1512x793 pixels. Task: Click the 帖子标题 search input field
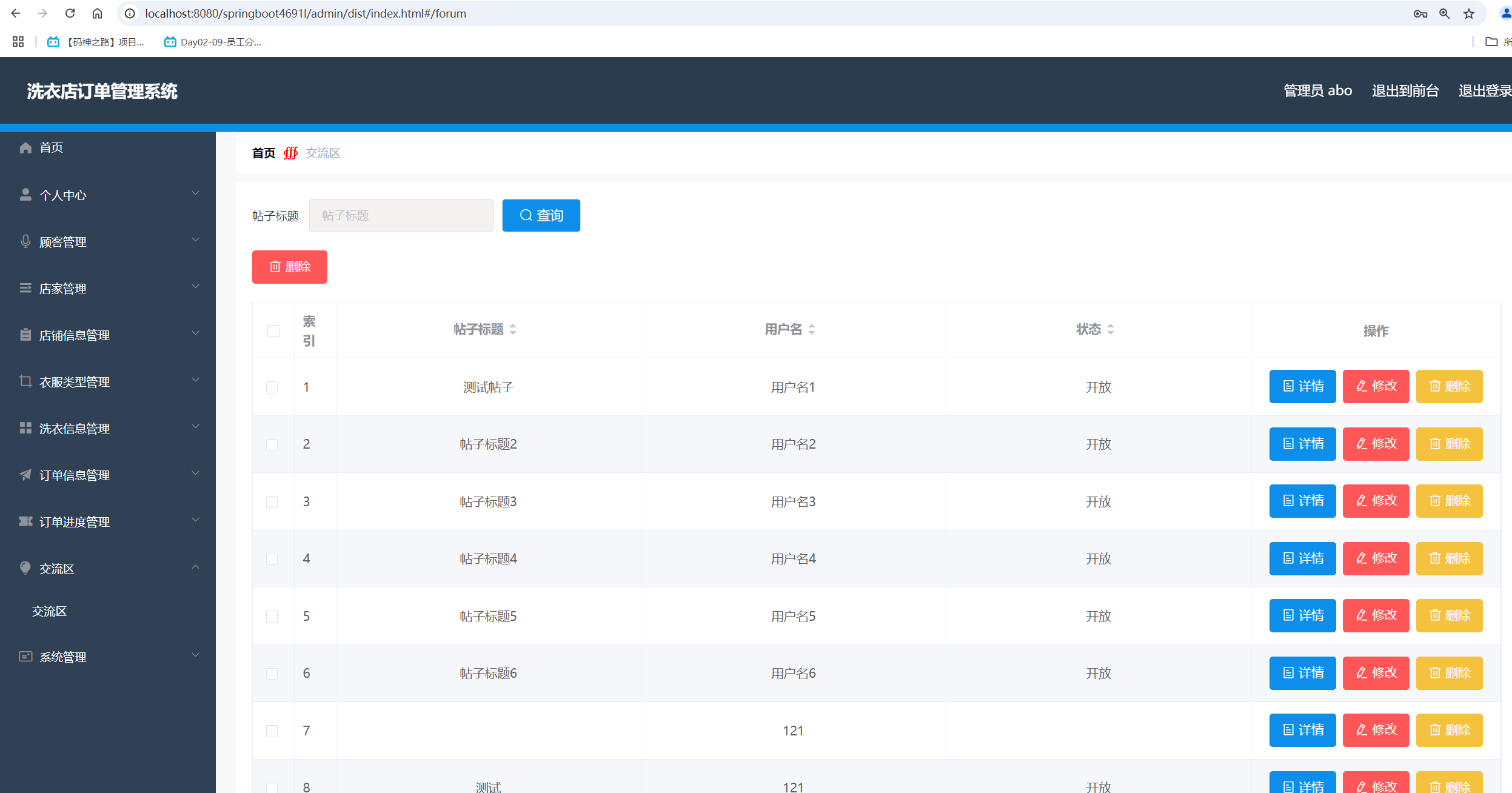tap(401, 215)
